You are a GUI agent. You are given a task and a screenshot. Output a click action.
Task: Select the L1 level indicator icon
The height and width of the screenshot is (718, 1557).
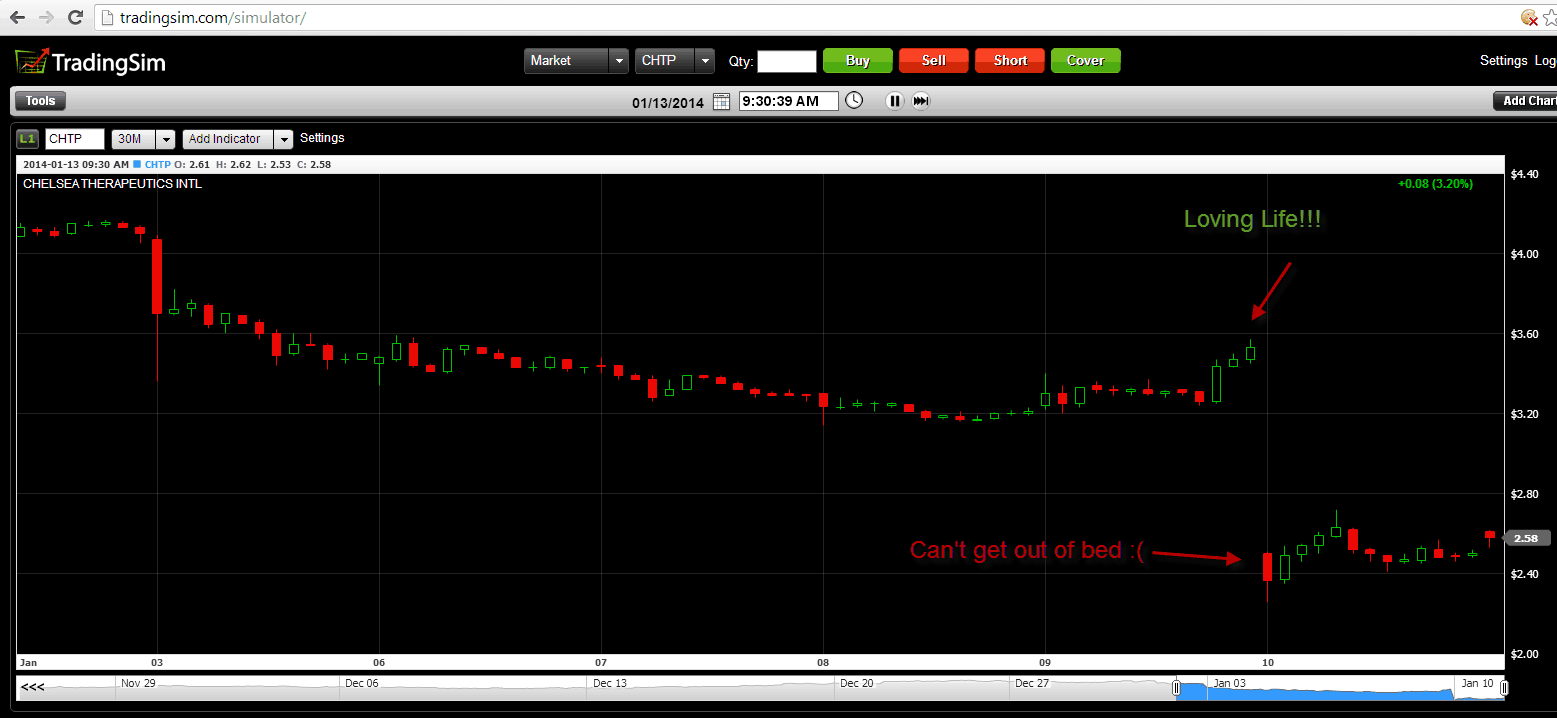coord(26,138)
